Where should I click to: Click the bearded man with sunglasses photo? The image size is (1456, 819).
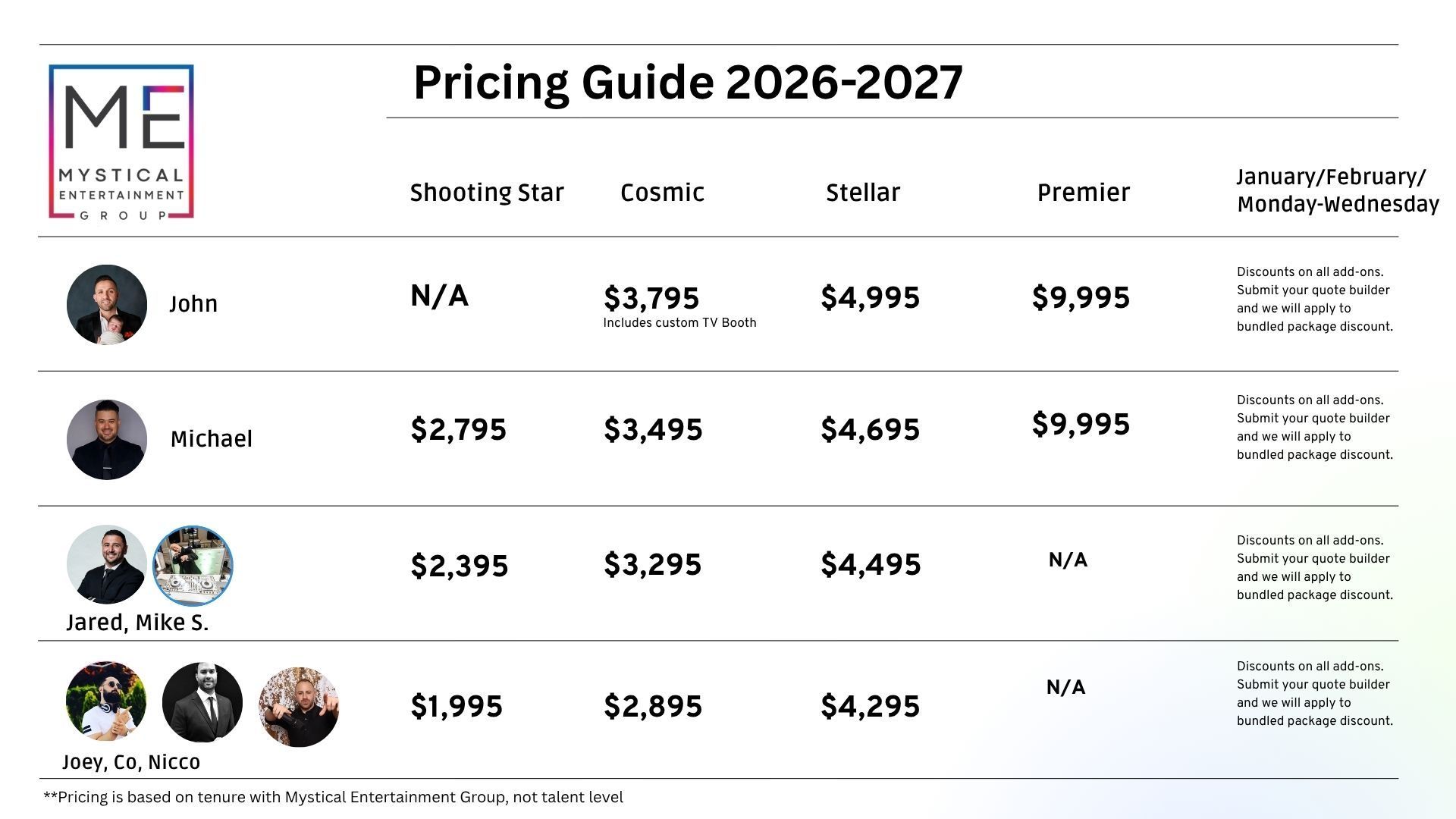(x=106, y=701)
